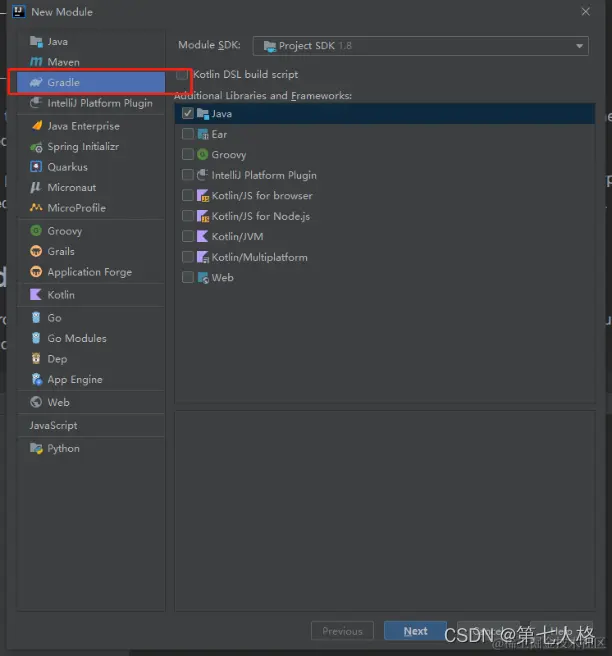The image size is (612, 656).
Task: Click Kotlin/JVM icon in frameworks list
Action: coord(202,236)
